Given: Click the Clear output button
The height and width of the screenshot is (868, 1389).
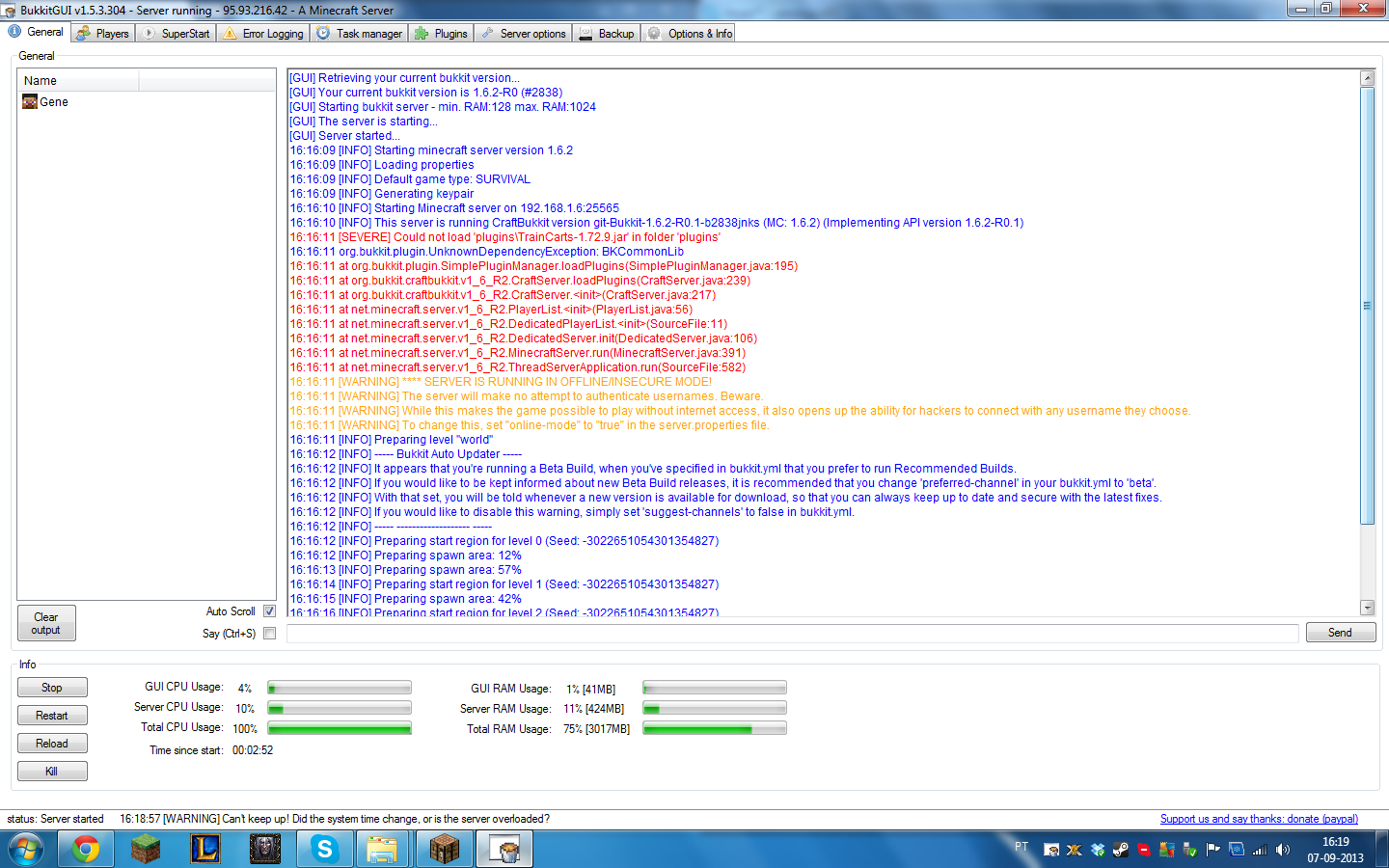Looking at the screenshot, I should coord(45,623).
